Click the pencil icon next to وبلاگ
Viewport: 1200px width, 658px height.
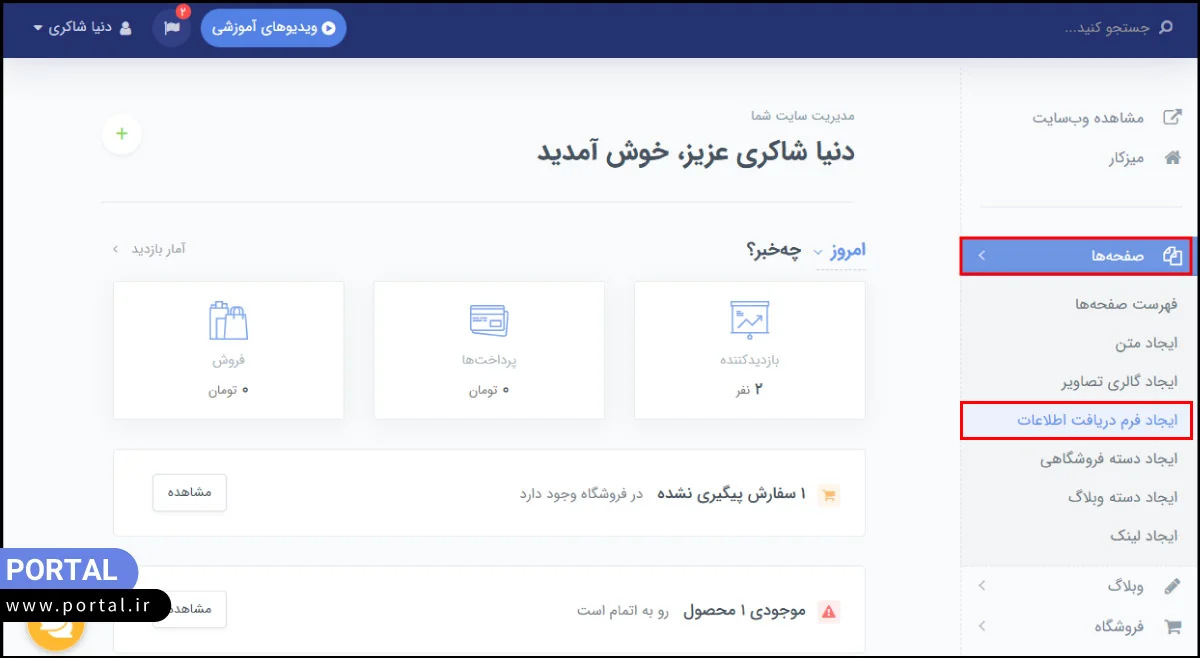(1173, 586)
